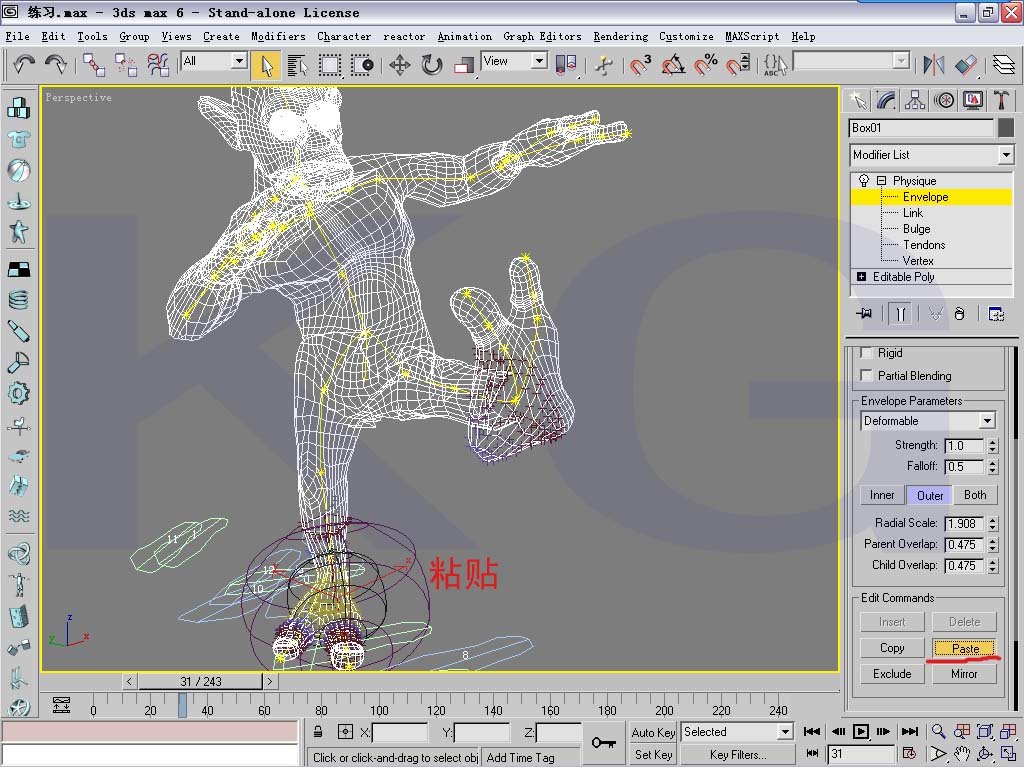Screen dimensions: 1024x768
Task: Click Configure Modifier Sets icon
Action: 996,314
